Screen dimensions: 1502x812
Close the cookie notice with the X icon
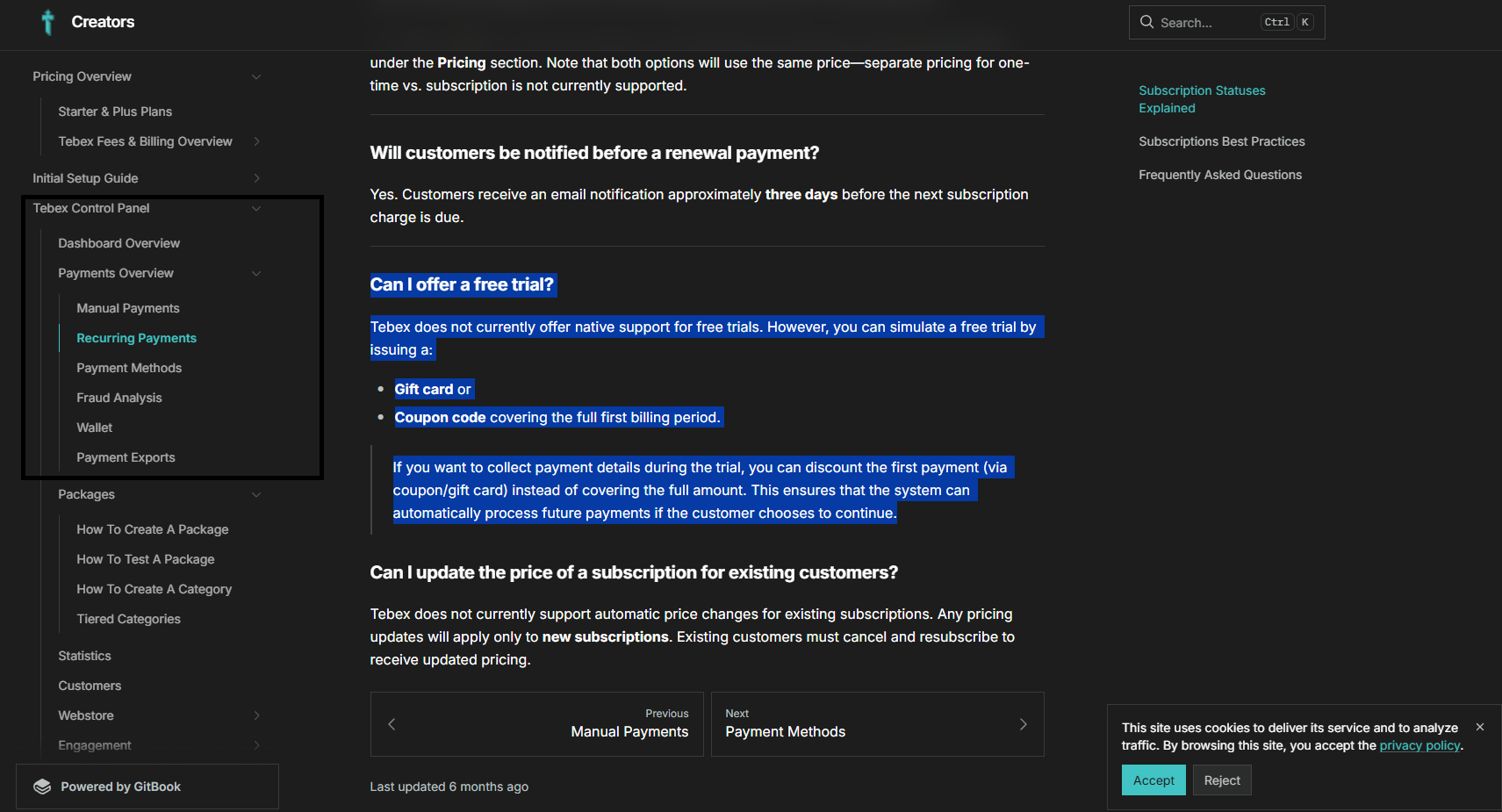pos(1480,727)
